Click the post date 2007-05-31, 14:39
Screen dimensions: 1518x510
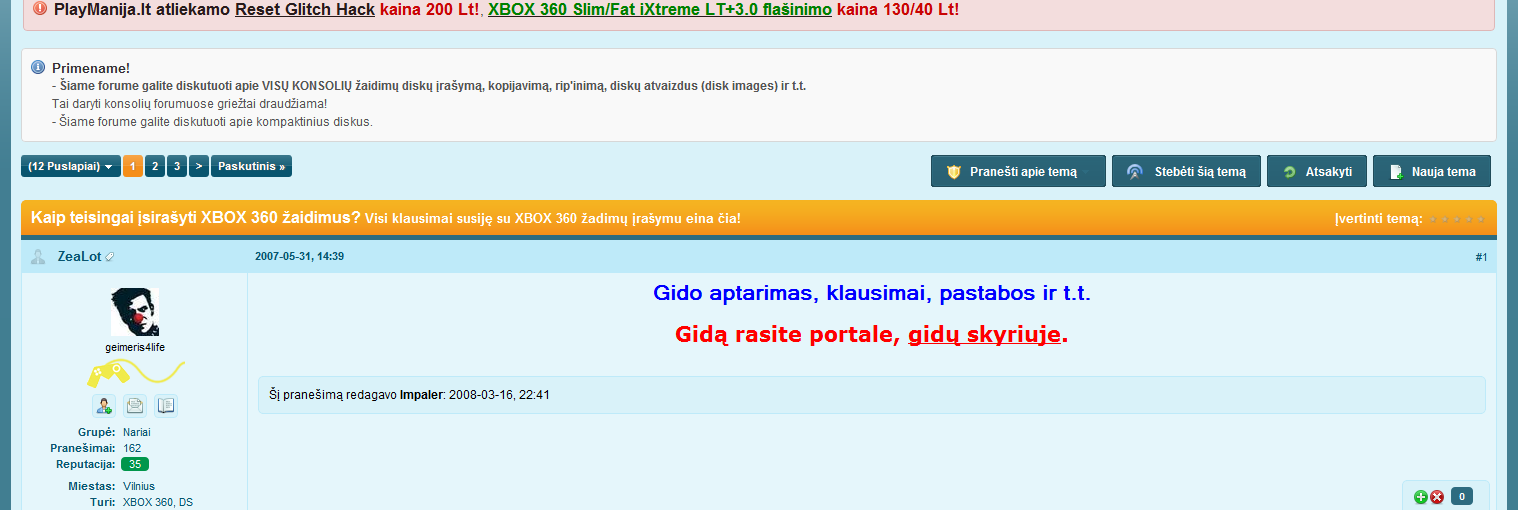[x=299, y=257]
